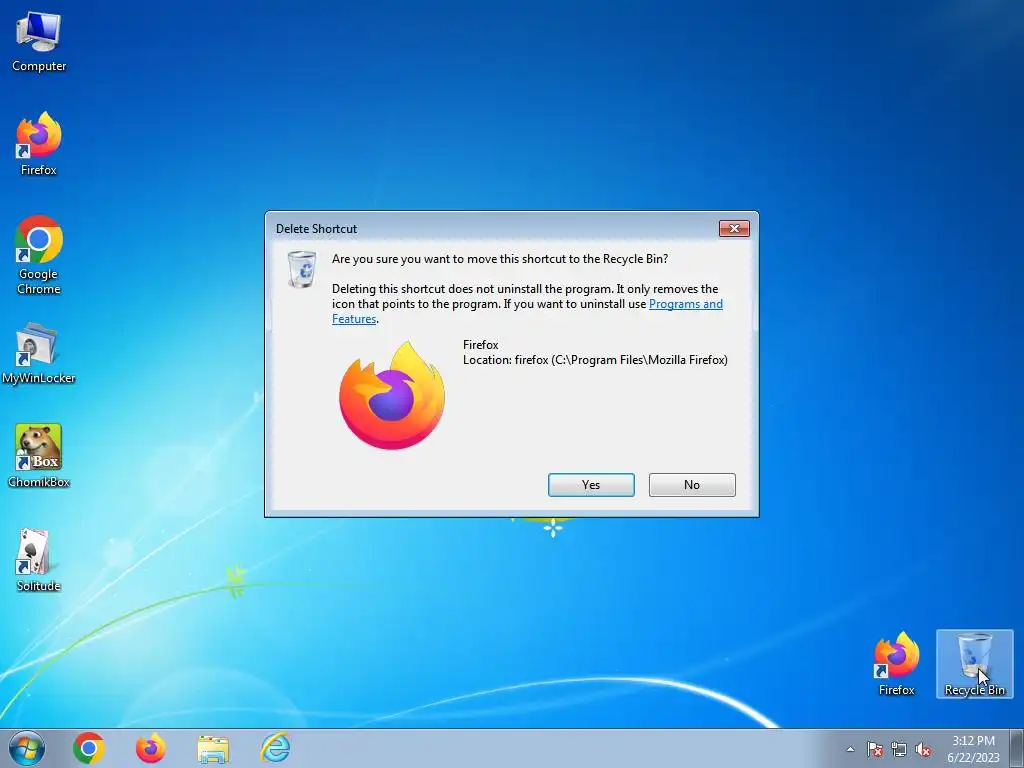Screen dimensions: 1024x768
Task: Click the large Firefox logo in the dialog
Action: coord(392,395)
